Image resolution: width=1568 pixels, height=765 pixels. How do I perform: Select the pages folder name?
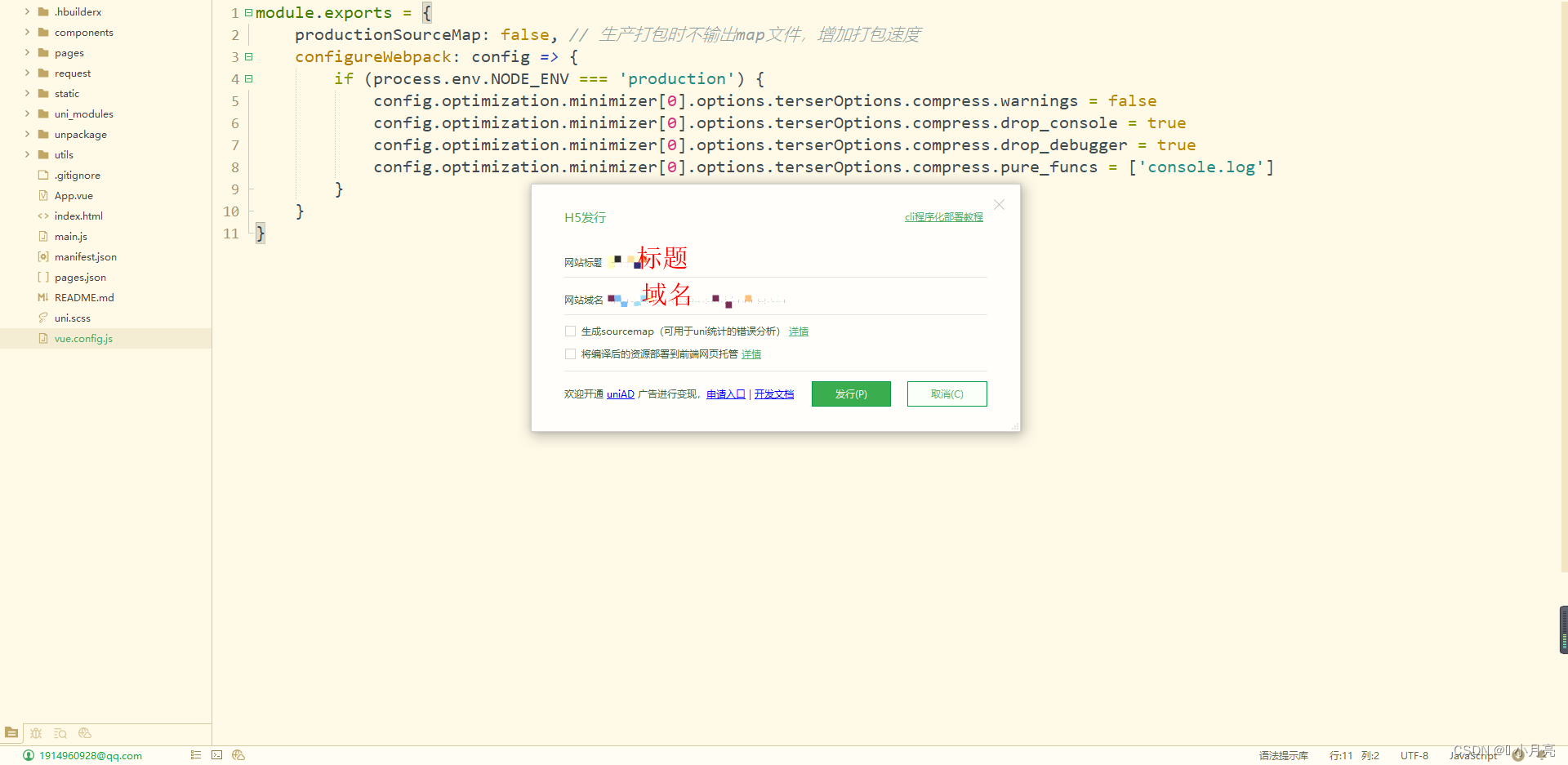69,52
